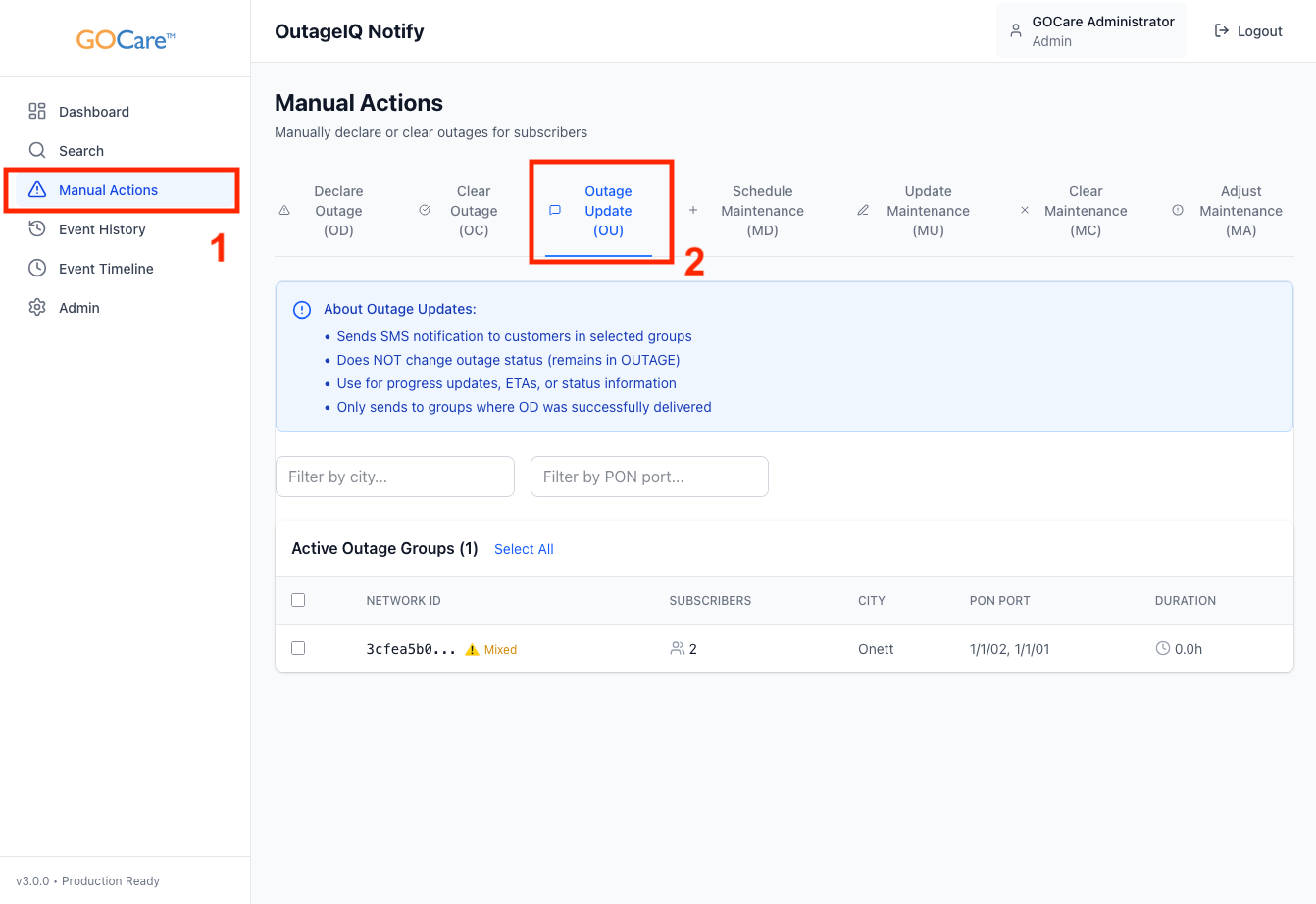1316x904 pixels.
Task: Click the Mixed warning triangle icon
Action: pos(473,649)
